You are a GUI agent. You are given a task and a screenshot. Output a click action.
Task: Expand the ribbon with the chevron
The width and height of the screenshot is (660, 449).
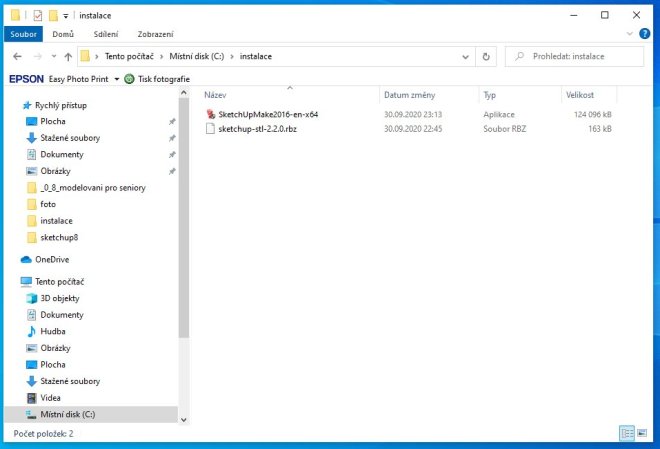point(630,34)
